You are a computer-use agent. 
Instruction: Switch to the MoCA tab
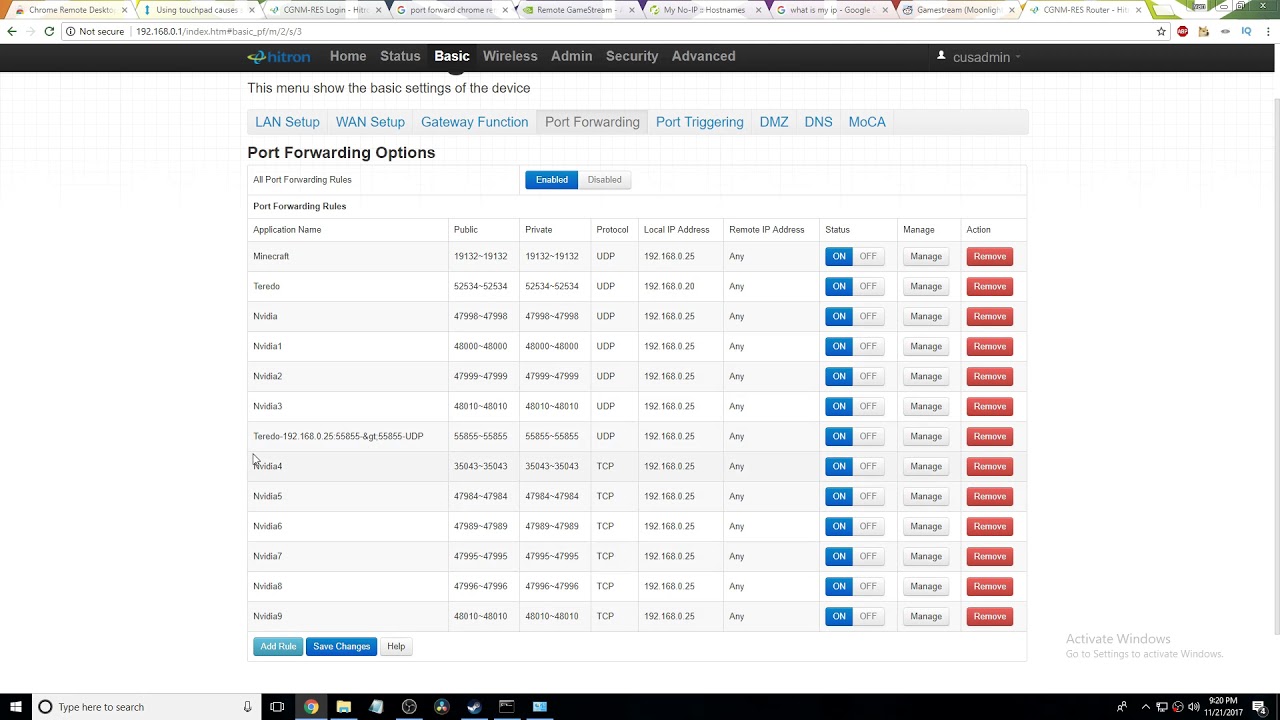867,122
